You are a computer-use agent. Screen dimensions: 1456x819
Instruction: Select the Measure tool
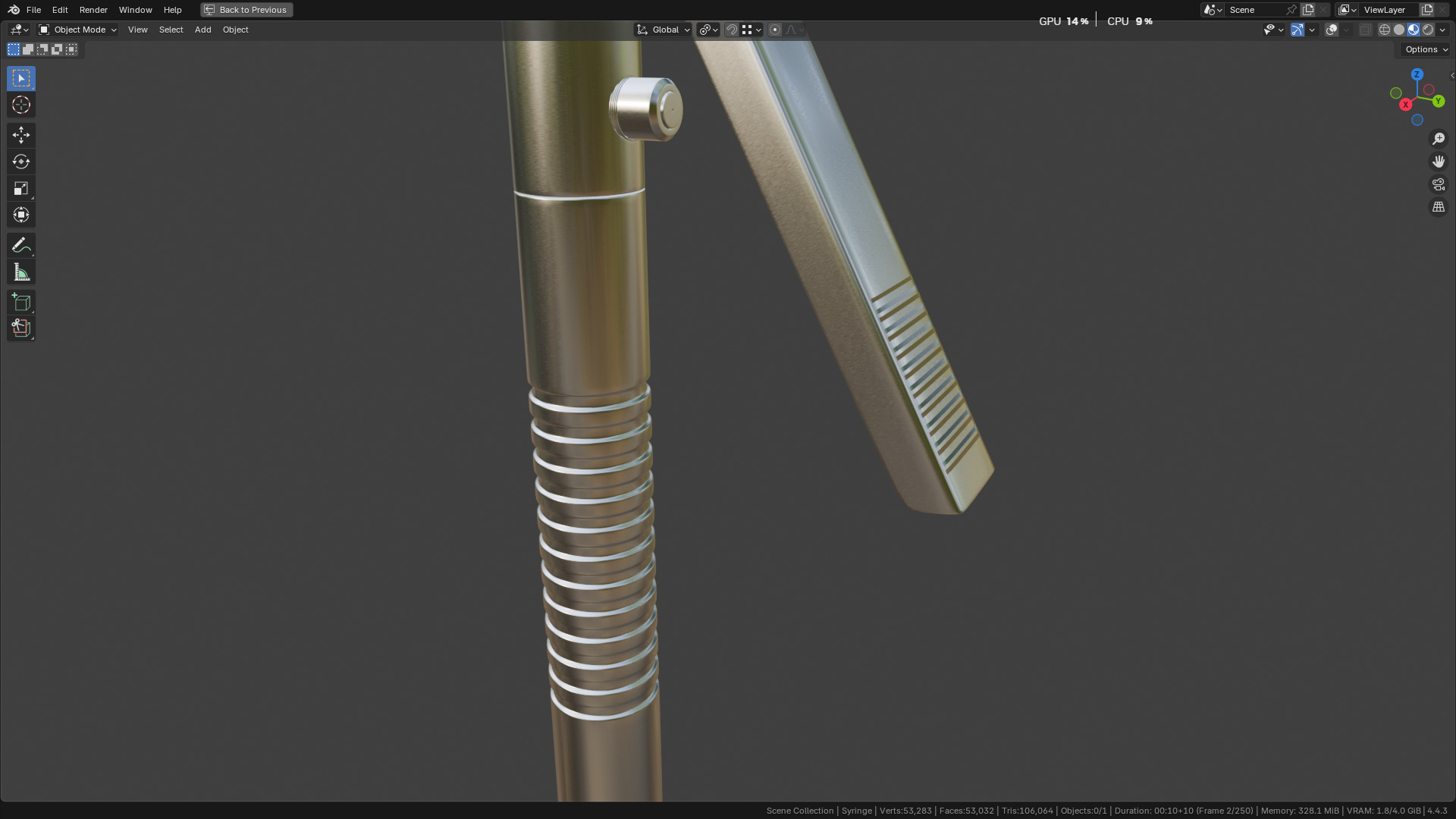[21, 271]
